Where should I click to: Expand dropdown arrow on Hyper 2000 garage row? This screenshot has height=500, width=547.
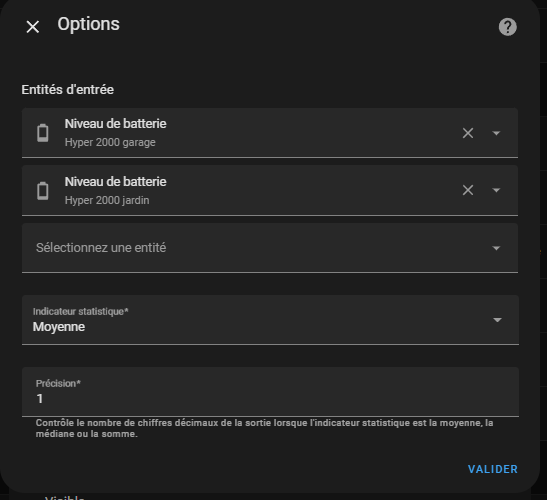tap(496, 133)
